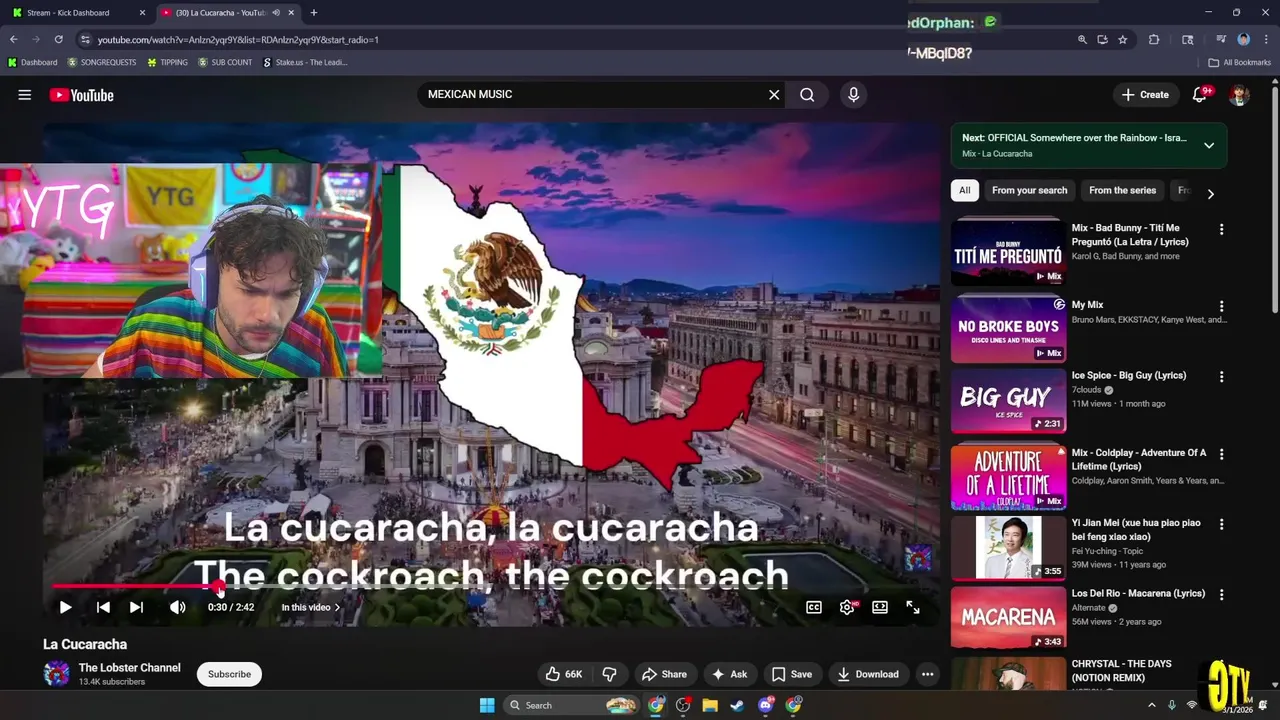Screen dimensions: 1280x720
Task: Subscribe to The Lobster Channel
Action: coord(229,674)
